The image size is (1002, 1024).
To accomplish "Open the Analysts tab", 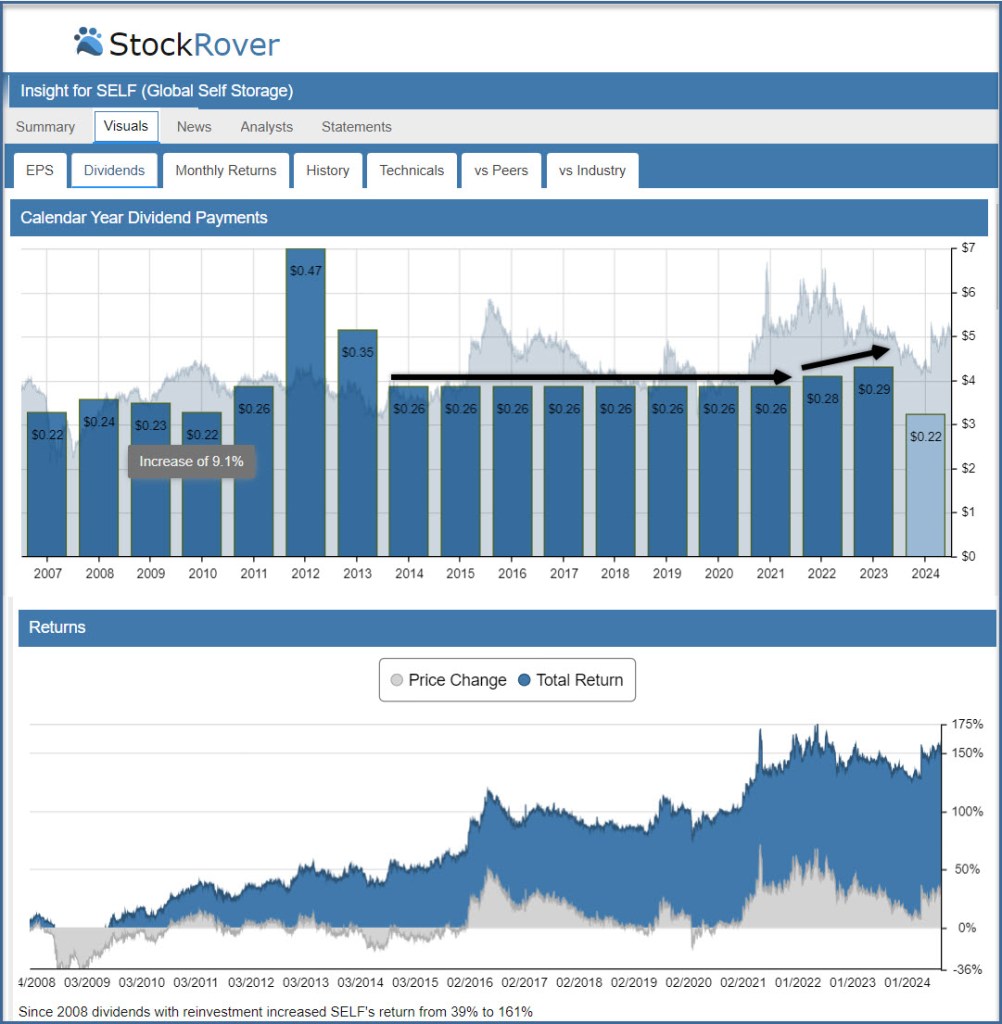I will coord(266,127).
